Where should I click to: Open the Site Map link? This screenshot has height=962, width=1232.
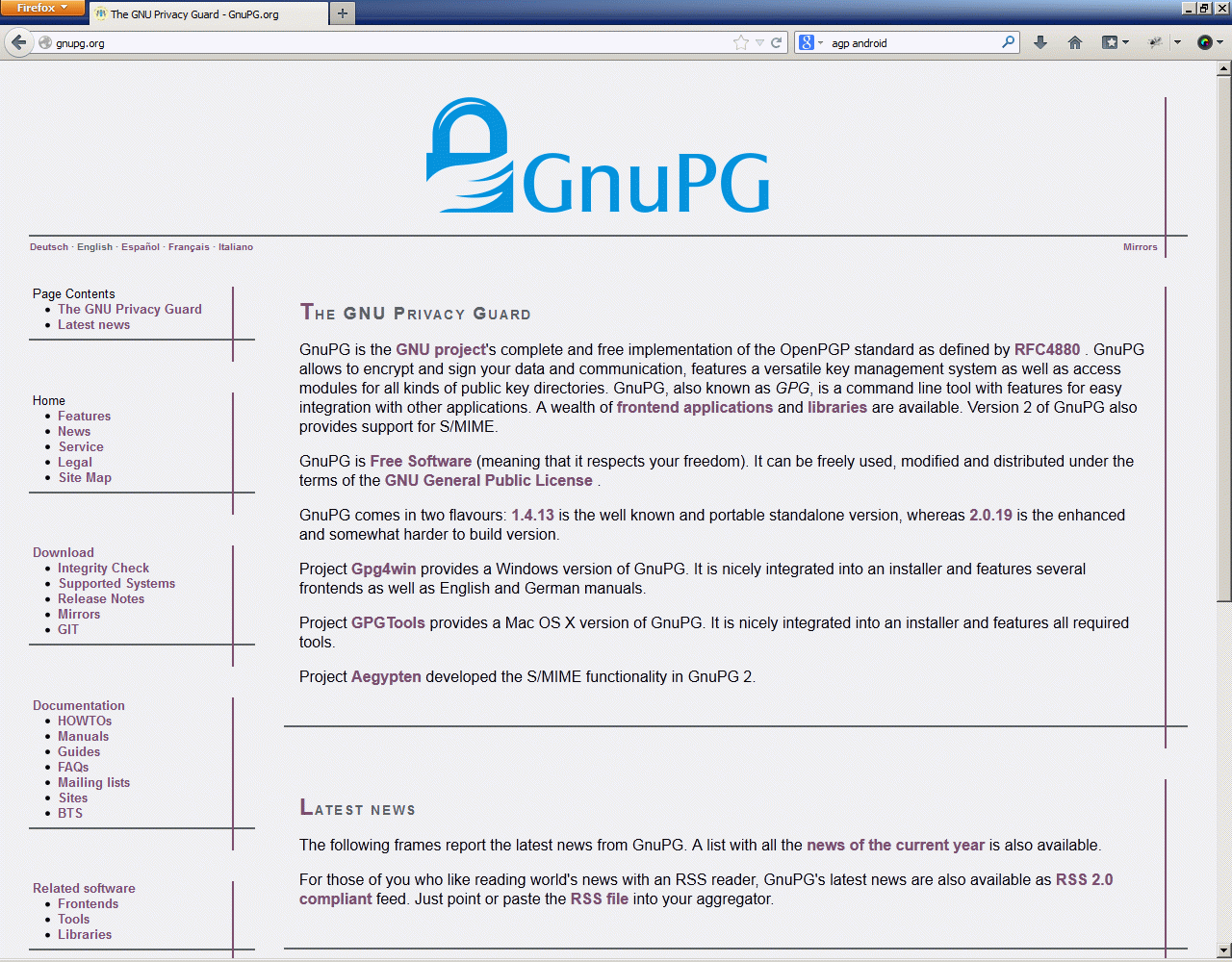(85, 478)
